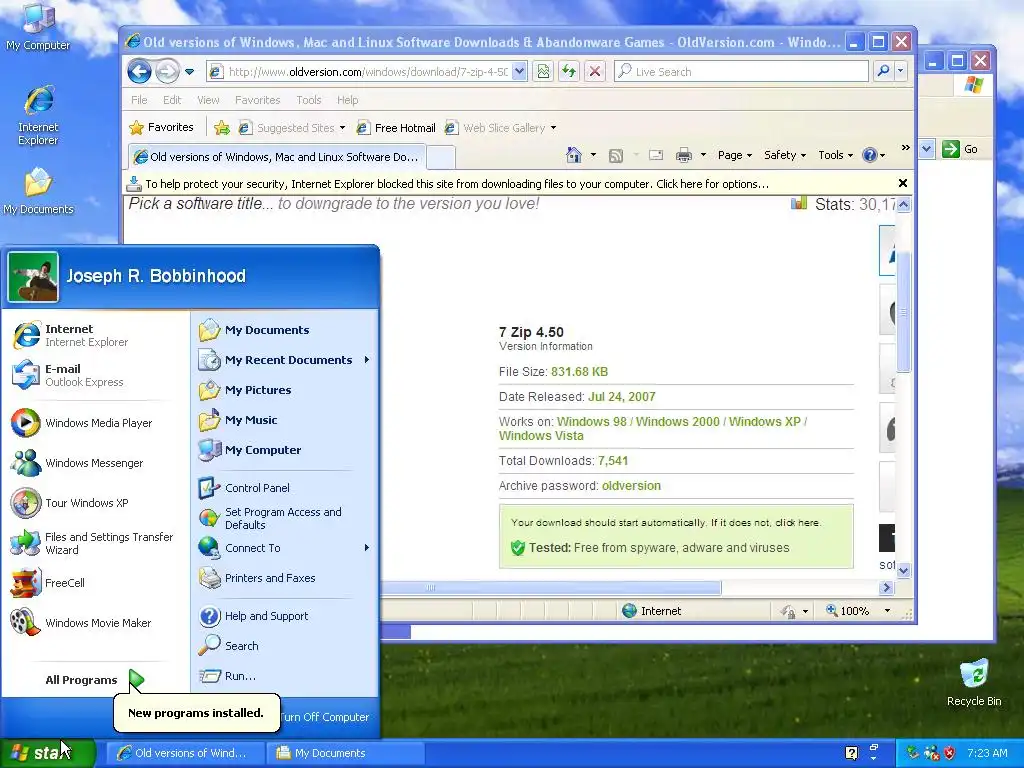Click the Start button
The width and height of the screenshot is (1024, 768).
click(x=47, y=753)
